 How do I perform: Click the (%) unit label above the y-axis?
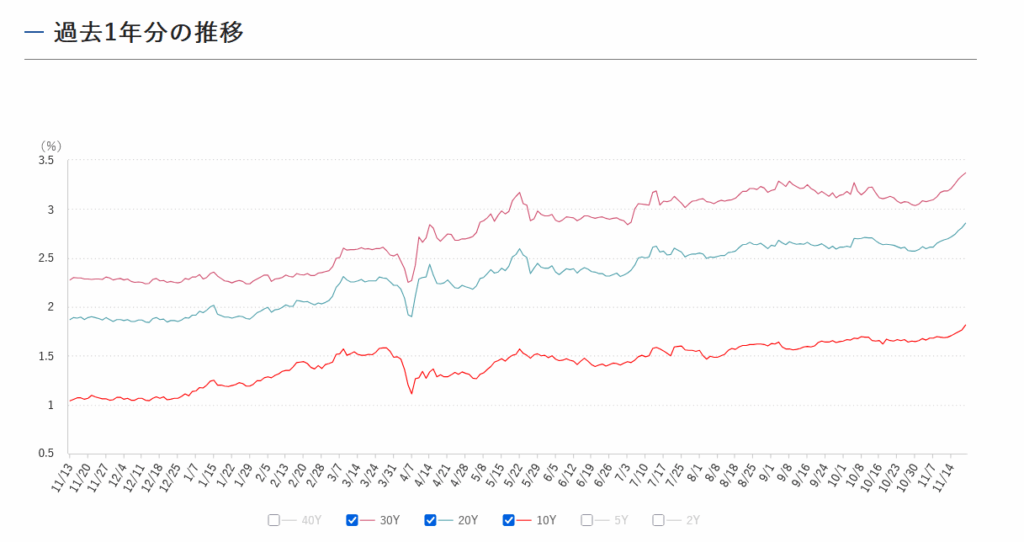pos(50,145)
